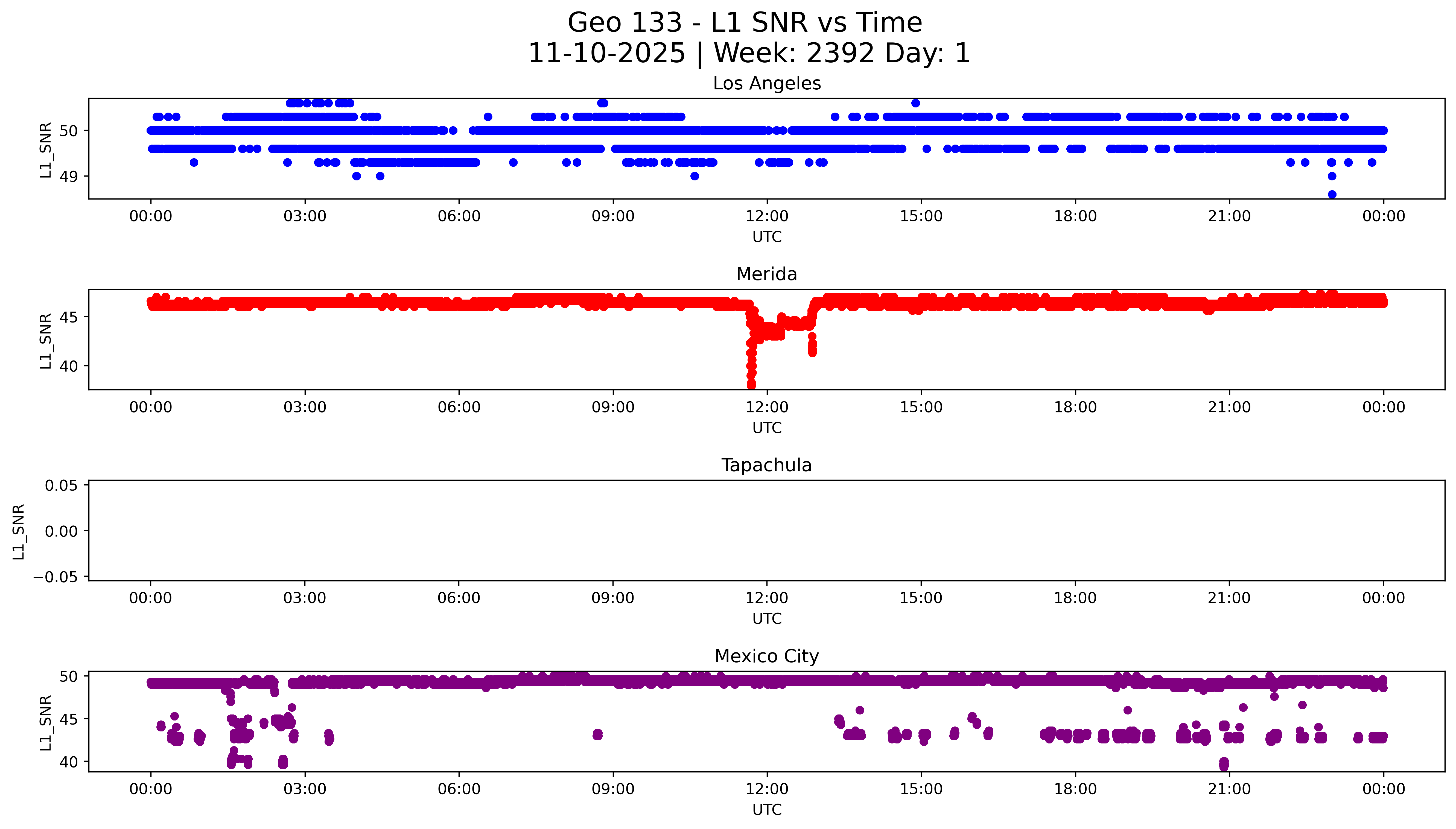The width and height of the screenshot is (1456, 829).
Task: Click the empty Tapachula plot area
Action: (x=766, y=530)
